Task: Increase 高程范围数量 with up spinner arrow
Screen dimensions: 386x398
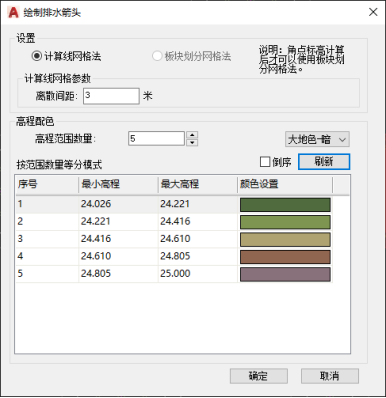Action: 192,135
